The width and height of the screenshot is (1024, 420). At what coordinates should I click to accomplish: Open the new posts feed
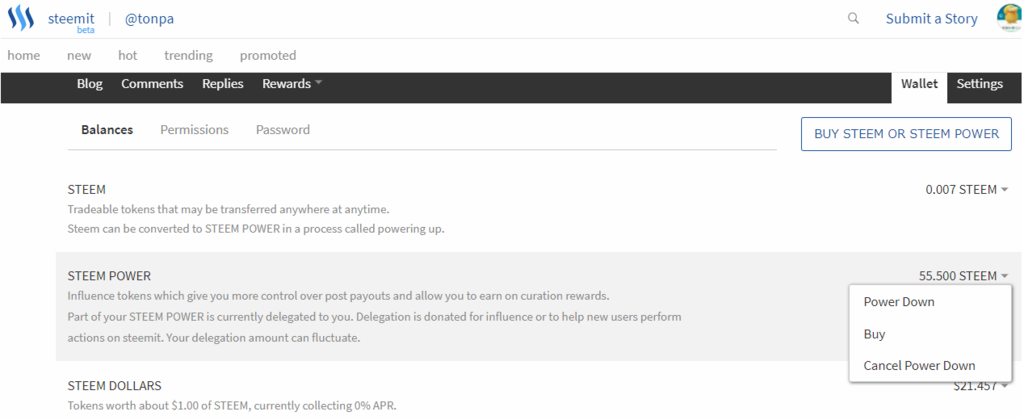(x=79, y=56)
